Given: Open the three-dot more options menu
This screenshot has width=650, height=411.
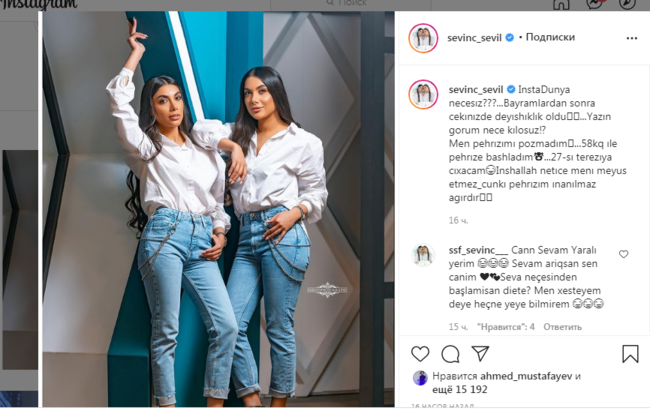Looking at the screenshot, I should 631,38.
